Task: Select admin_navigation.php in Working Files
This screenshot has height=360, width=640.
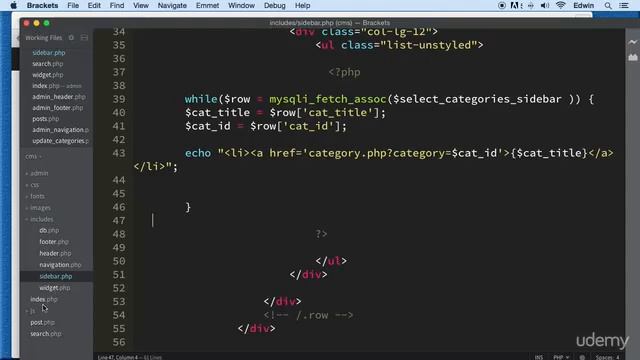Action: tap(60, 130)
